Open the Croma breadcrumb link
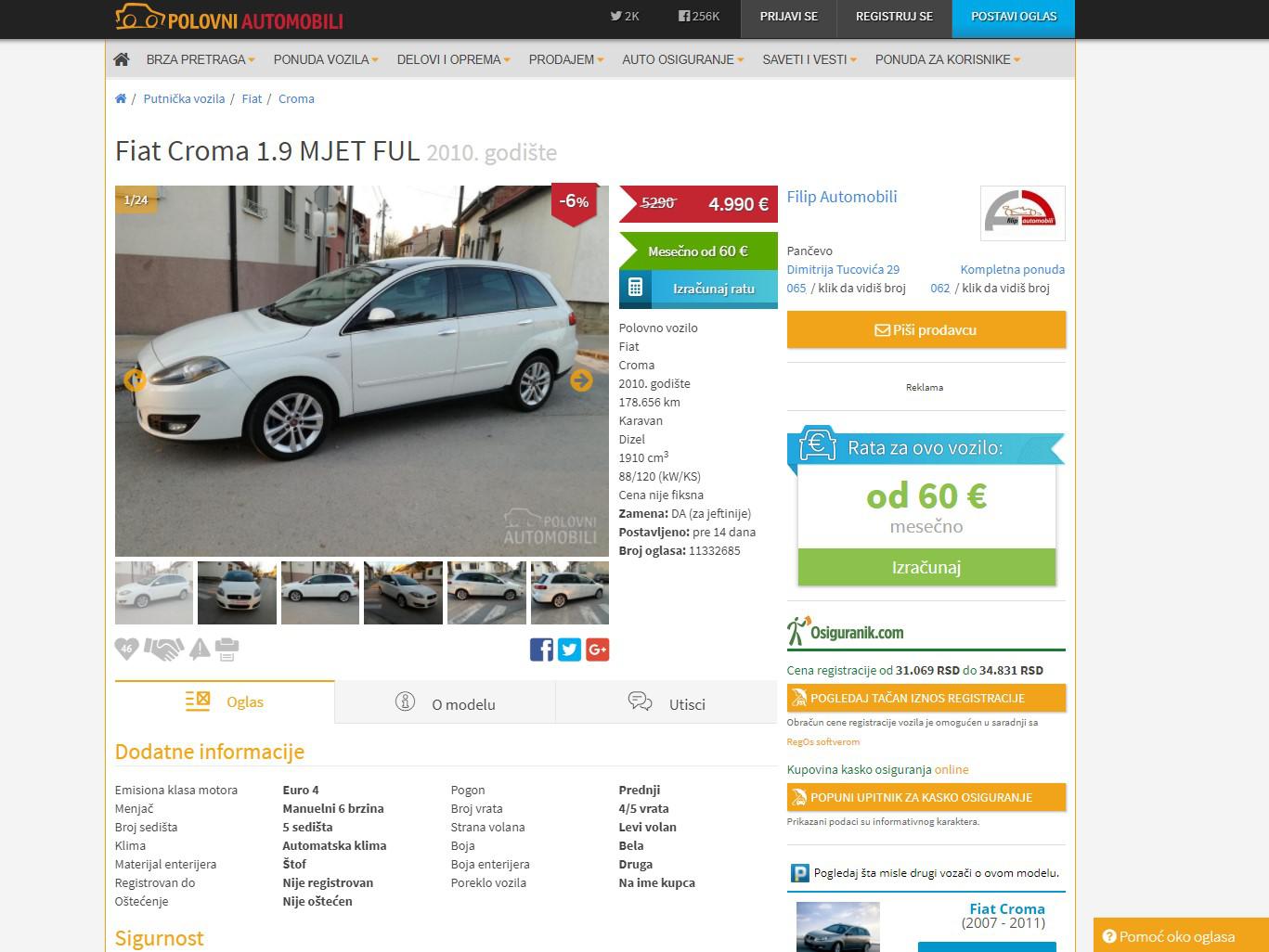The height and width of the screenshot is (952, 1269). coord(296,98)
